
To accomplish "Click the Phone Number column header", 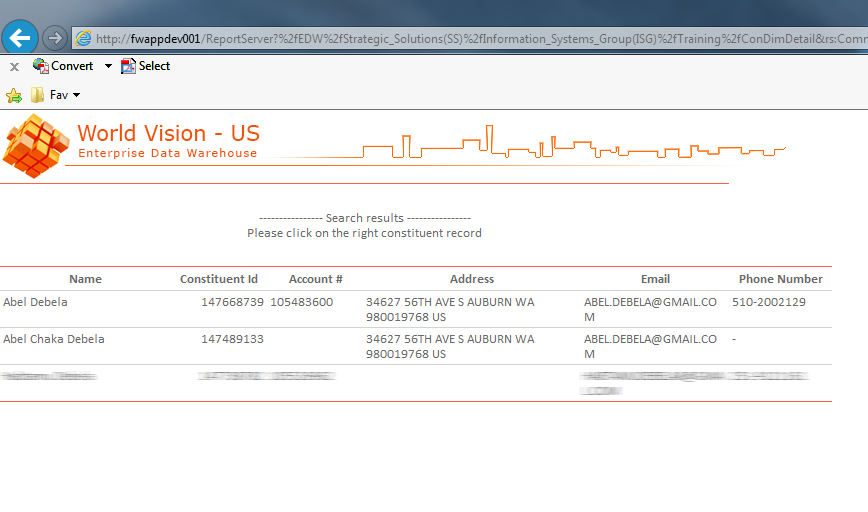I will pyautogui.click(x=781, y=279).
